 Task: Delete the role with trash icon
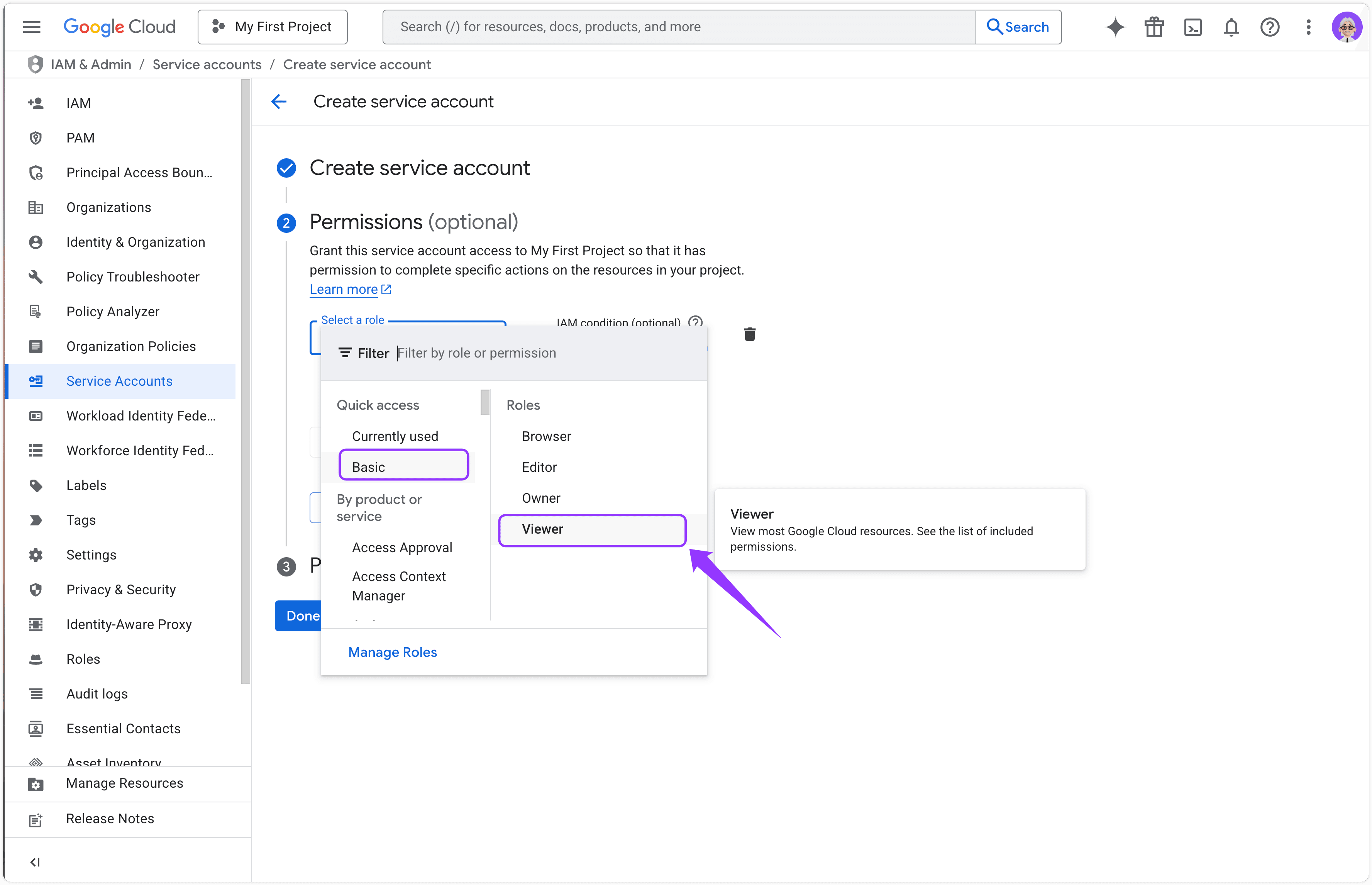click(750, 334)
